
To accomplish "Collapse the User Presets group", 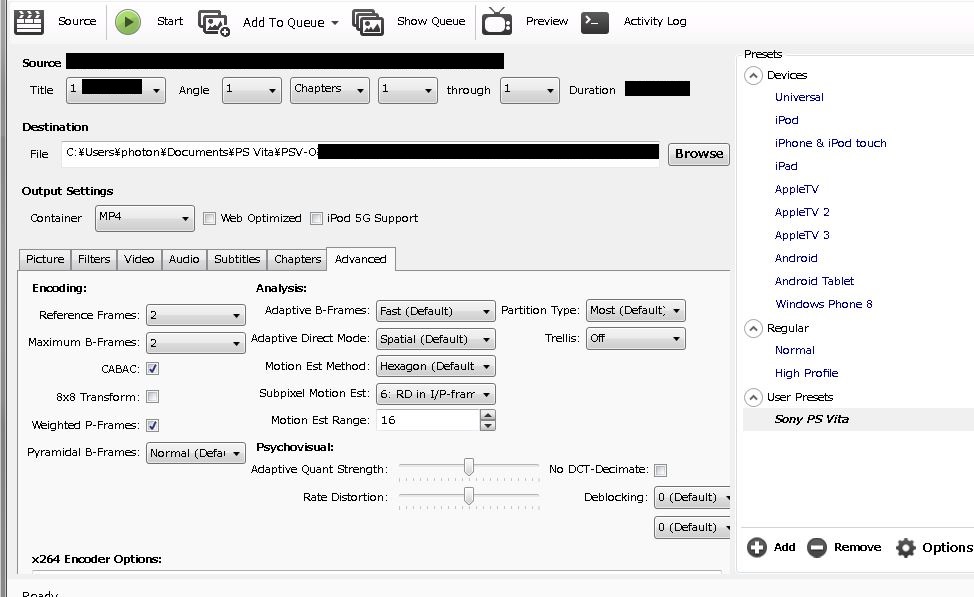I will point(753,398).
